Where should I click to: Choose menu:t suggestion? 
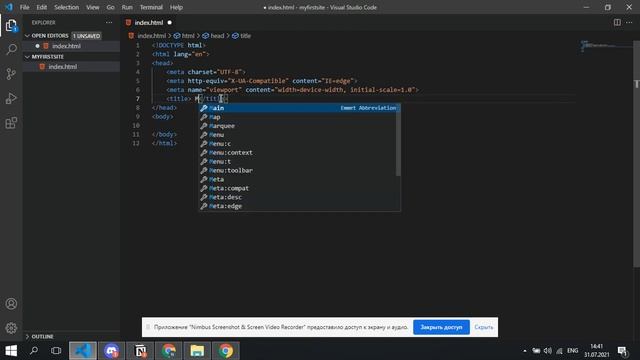[298, 162]
